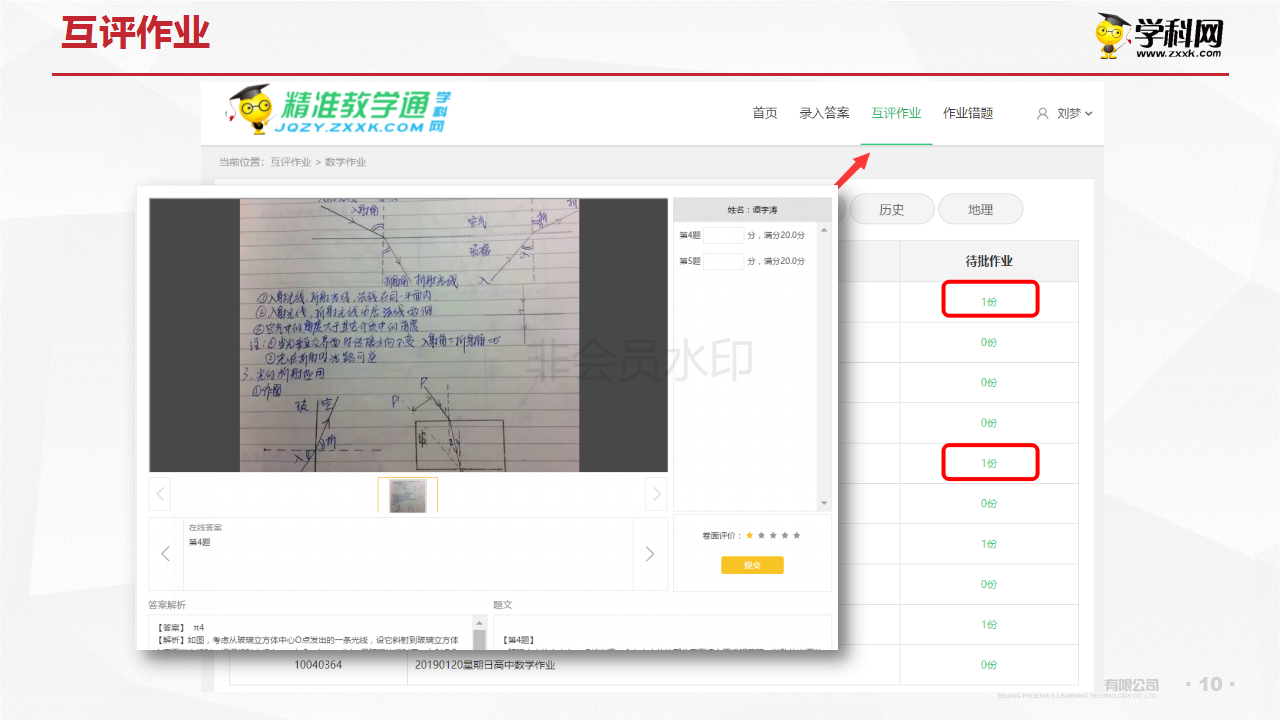Switch to 录入答案 navigation tab

pos(824,113)
